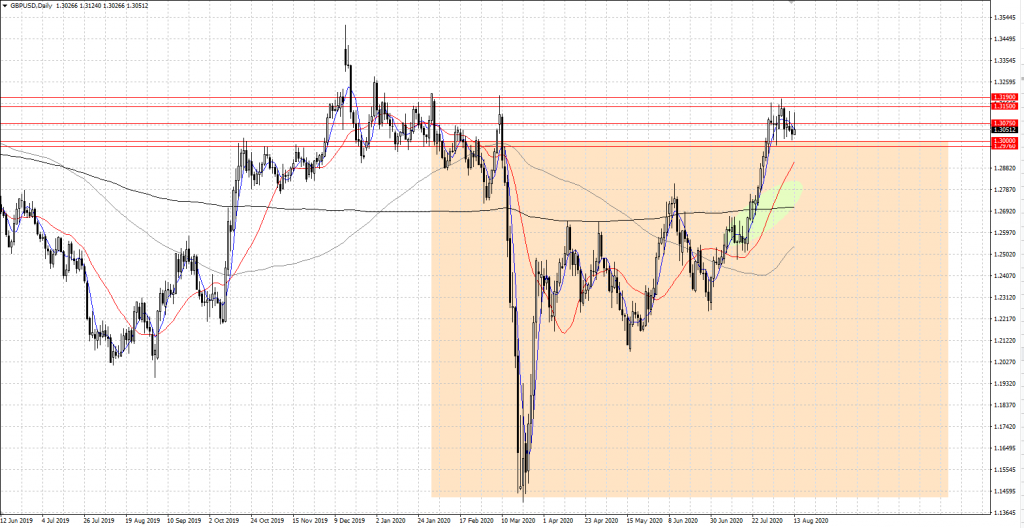This screenshot has height=528, width=1024.
Task: Open the chart menu arrow beside GBPUSD,Daily
Action: [4, 5]
